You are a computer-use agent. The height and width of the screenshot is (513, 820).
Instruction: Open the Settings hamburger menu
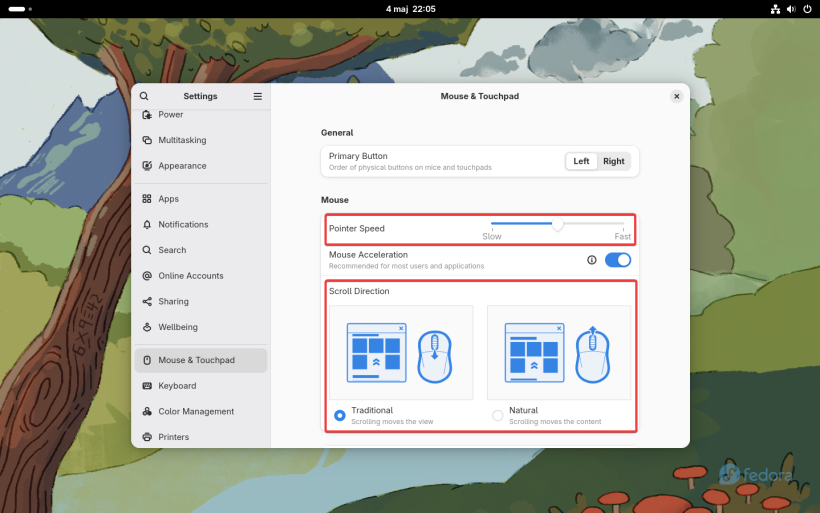click(258, 96)
